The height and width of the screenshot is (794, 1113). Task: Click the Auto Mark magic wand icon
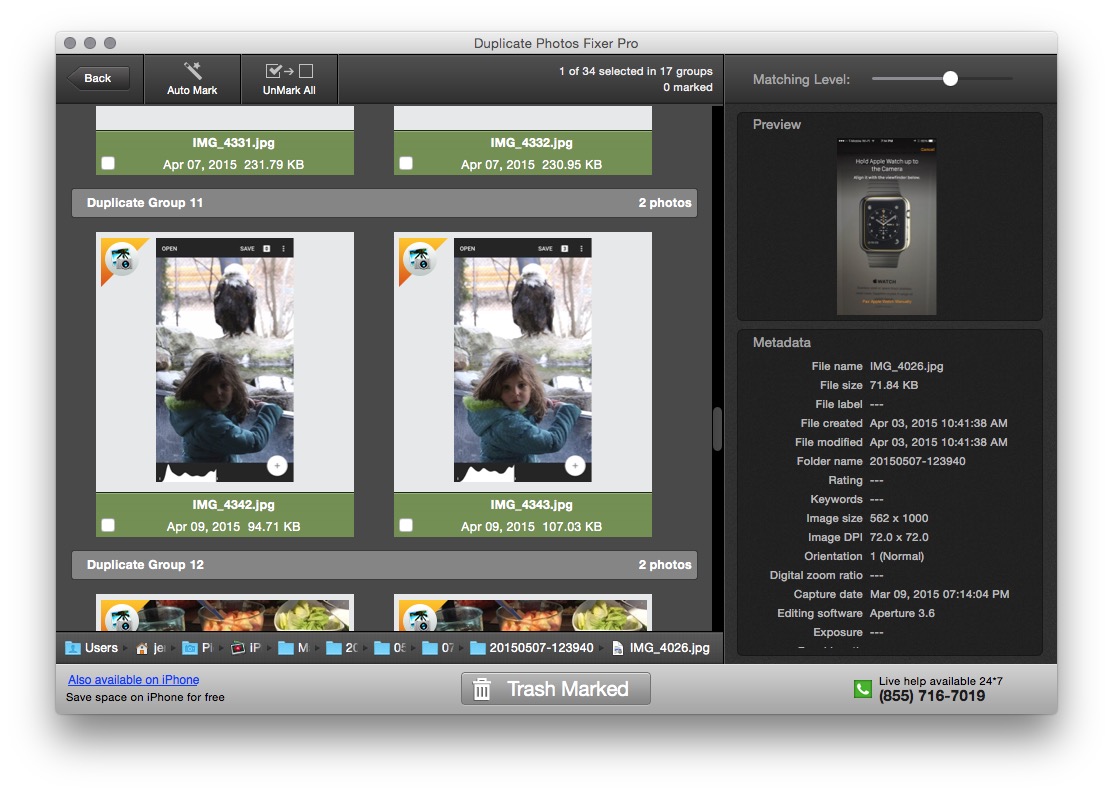click(192, 71)
